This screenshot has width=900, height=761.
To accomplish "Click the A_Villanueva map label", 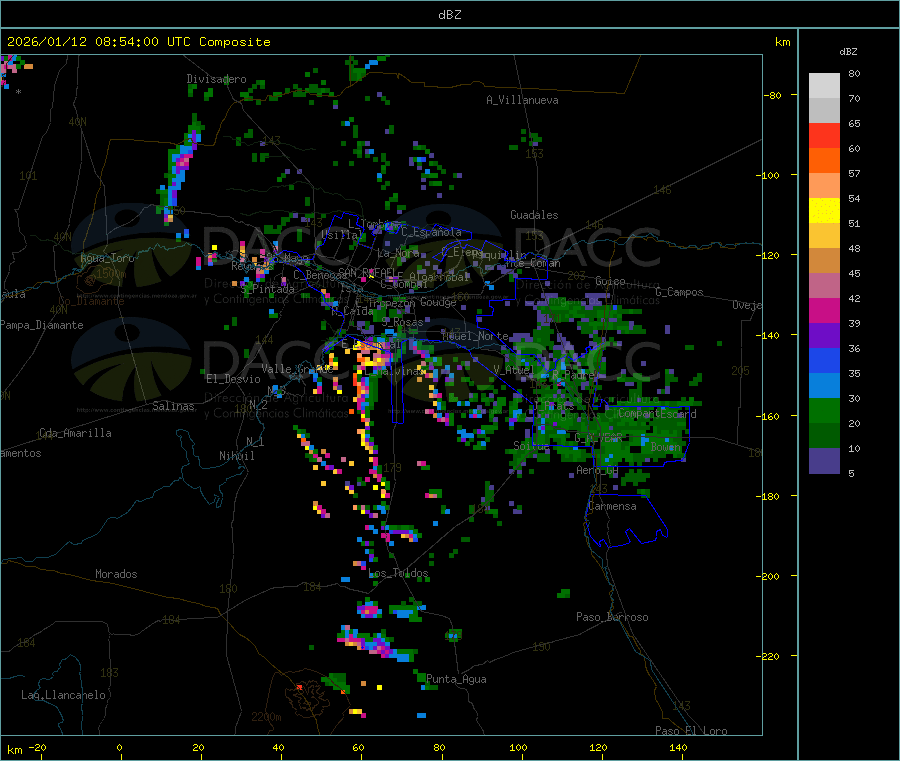I will coord(522,100).
